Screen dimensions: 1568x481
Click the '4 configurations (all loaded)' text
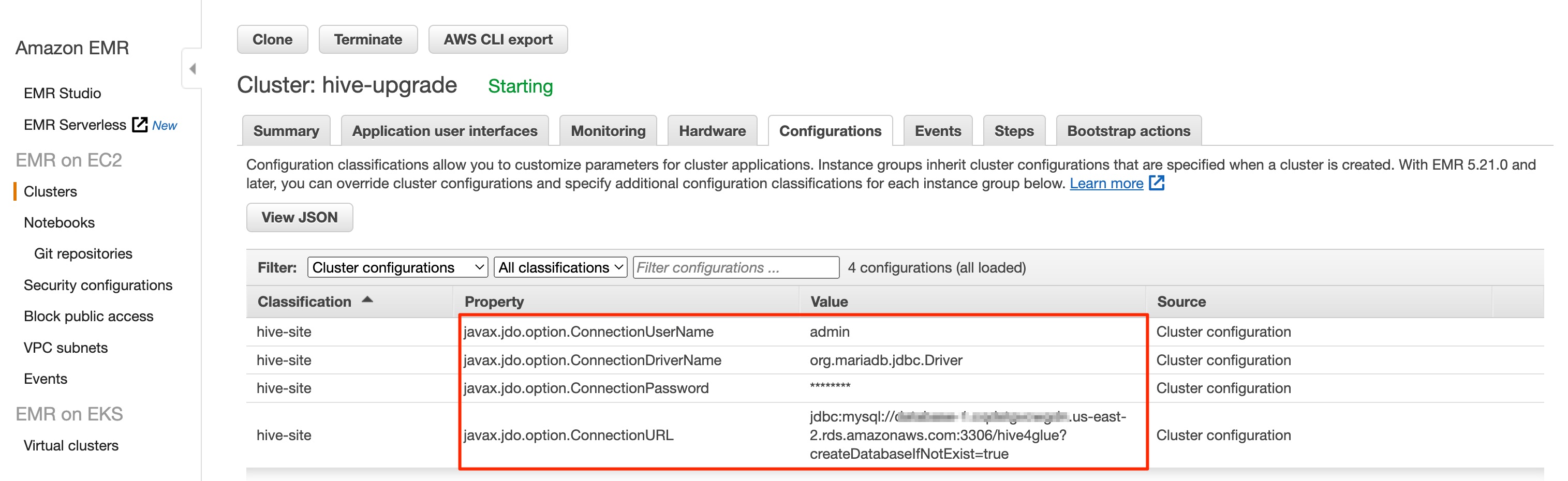point(937,267)
